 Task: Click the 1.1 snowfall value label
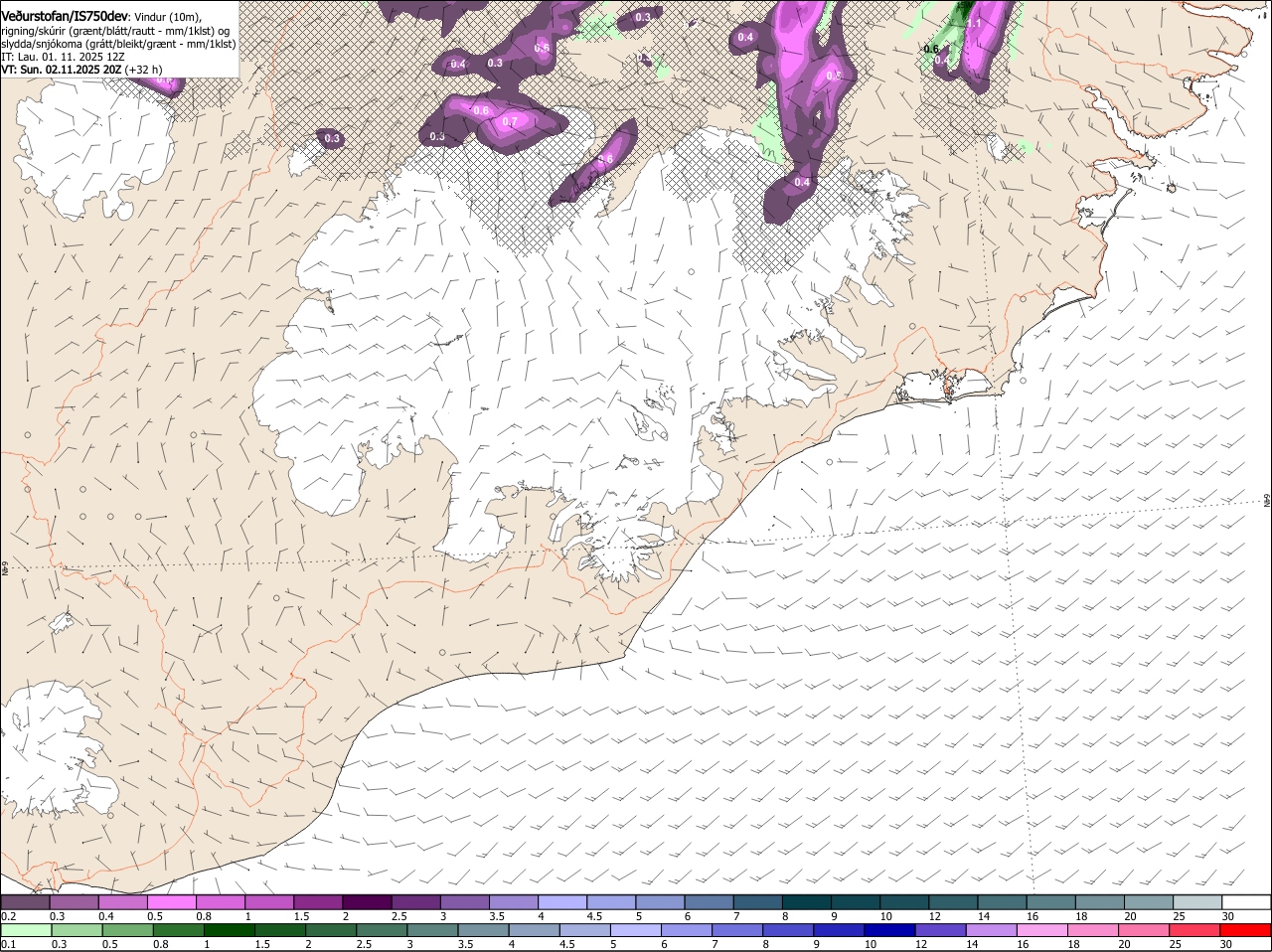pyautogui.click(x=974, y=23)
